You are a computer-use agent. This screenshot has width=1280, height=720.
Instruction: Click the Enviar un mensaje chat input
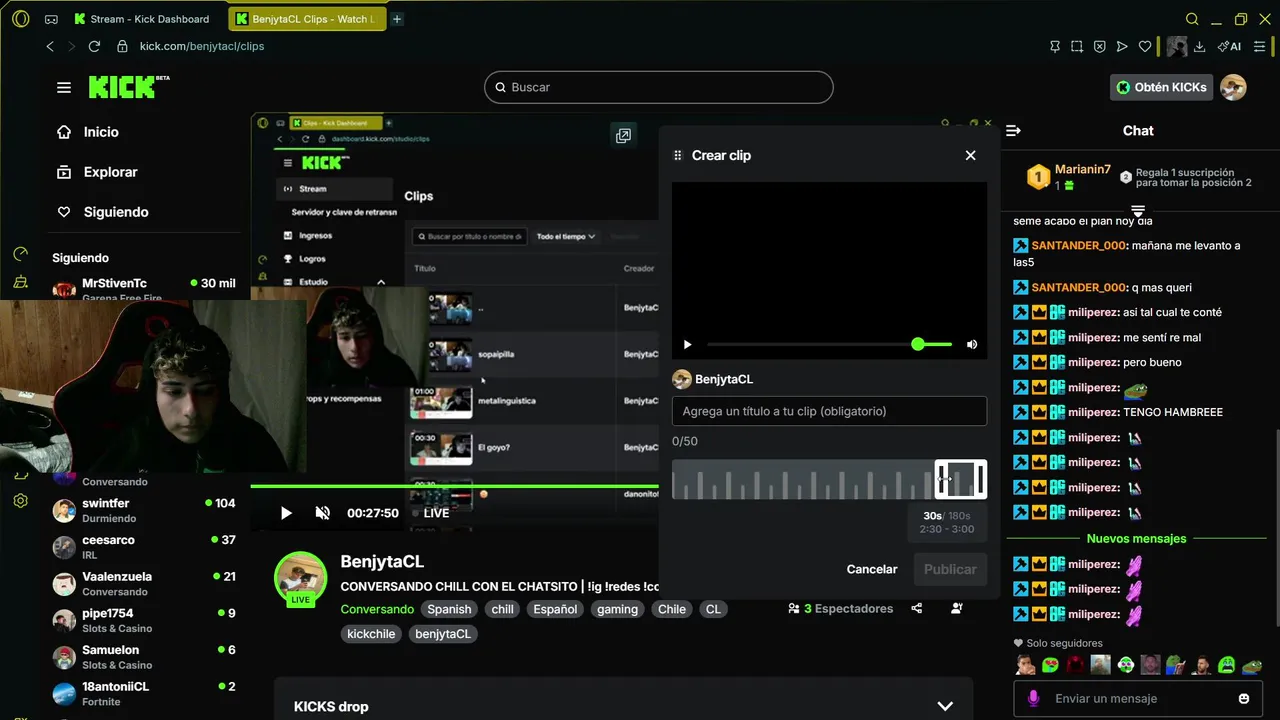[x=1138, y=699]
